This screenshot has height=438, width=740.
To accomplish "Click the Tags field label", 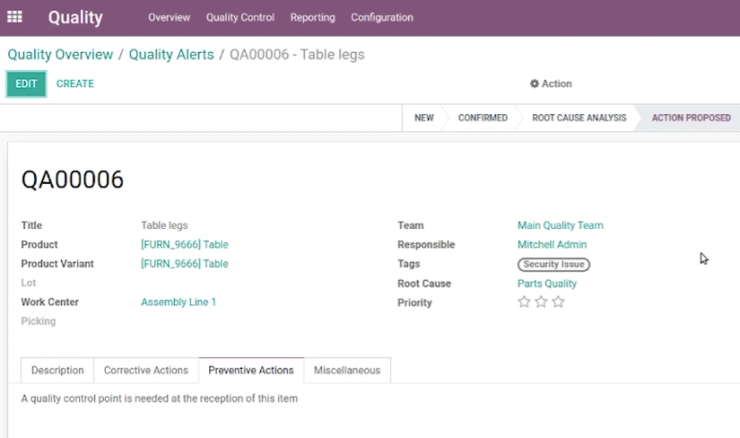I will (x=409, y=264).
